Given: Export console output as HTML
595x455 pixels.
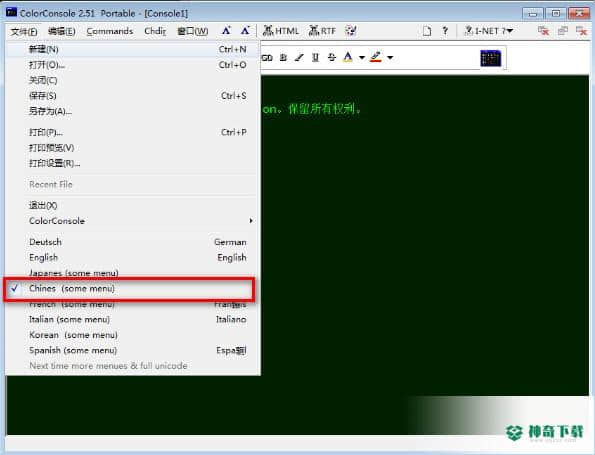Looking at the screenshot, I should (x=281, y=31).
